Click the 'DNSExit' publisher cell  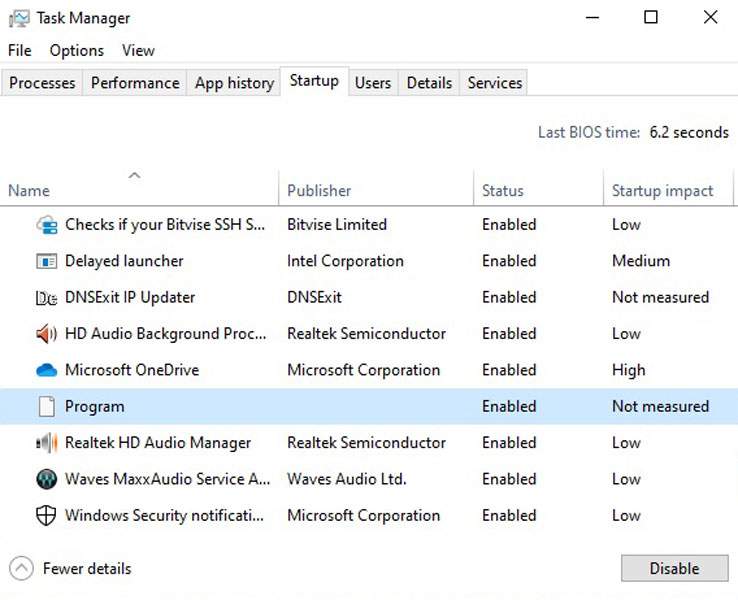click(314, 297)
